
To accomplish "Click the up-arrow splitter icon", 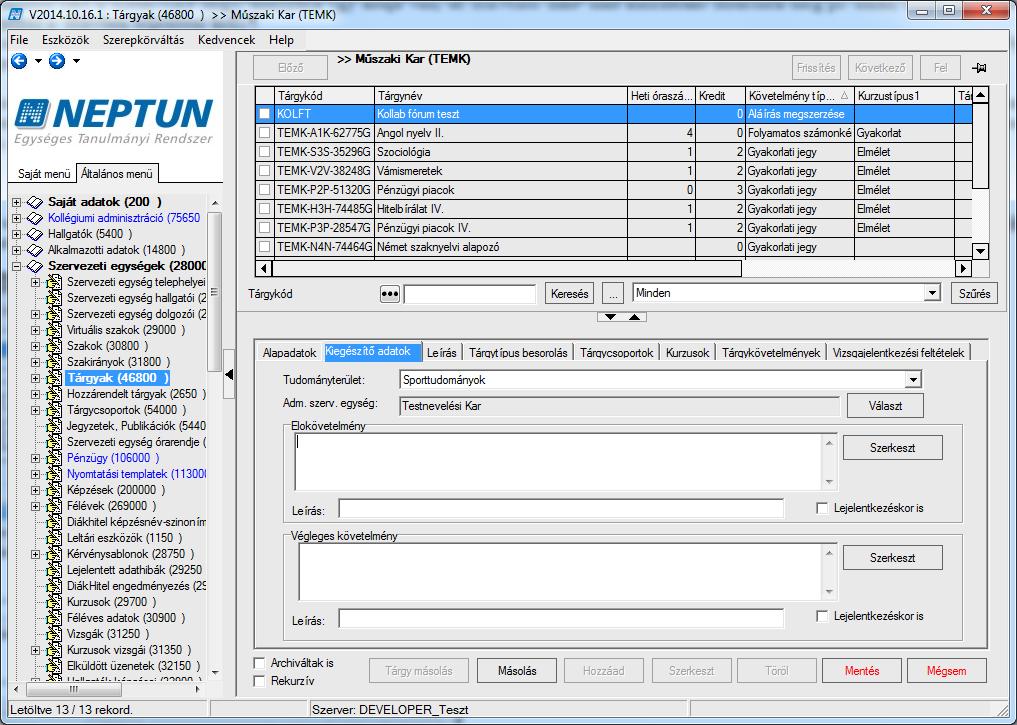I will (x=634, y=317).
